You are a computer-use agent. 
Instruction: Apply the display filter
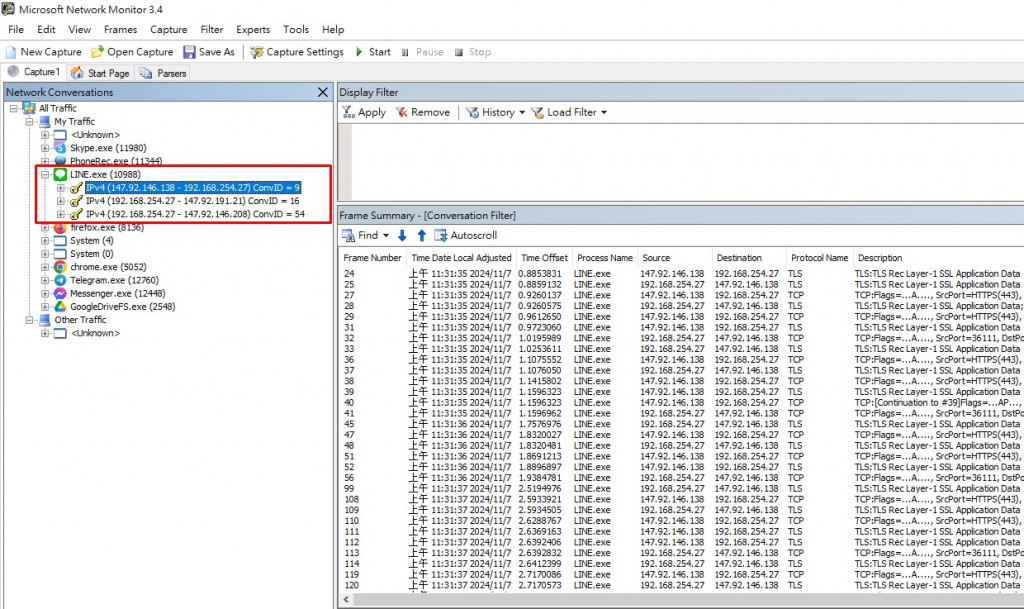[x=364, y=112]
